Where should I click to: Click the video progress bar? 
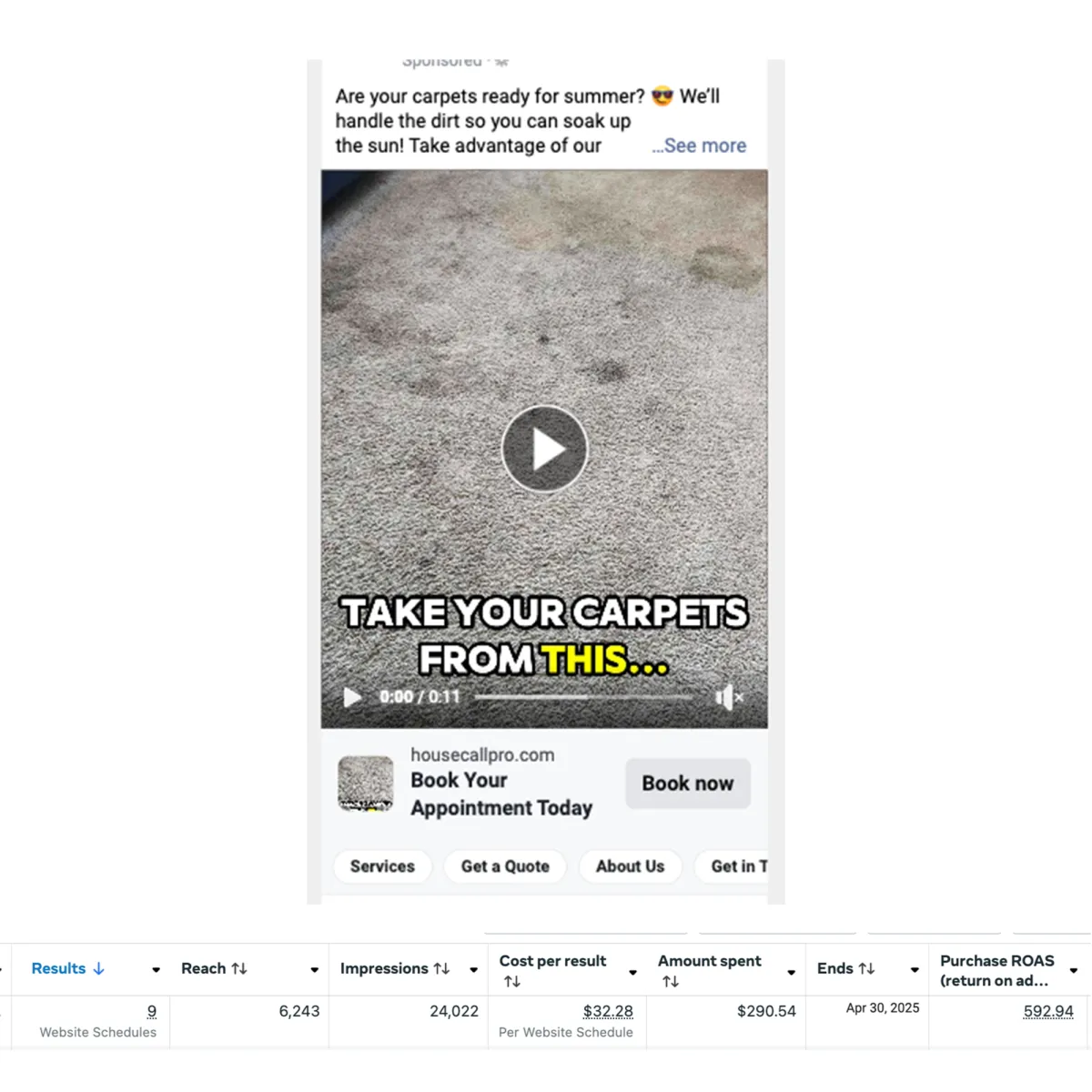[x=584, y=697]
